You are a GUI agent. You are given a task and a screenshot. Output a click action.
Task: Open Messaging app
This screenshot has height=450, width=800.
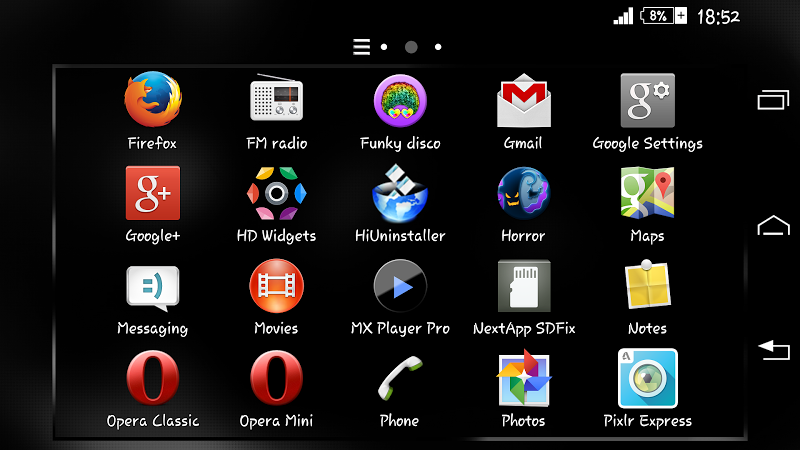tap(153, 288)
